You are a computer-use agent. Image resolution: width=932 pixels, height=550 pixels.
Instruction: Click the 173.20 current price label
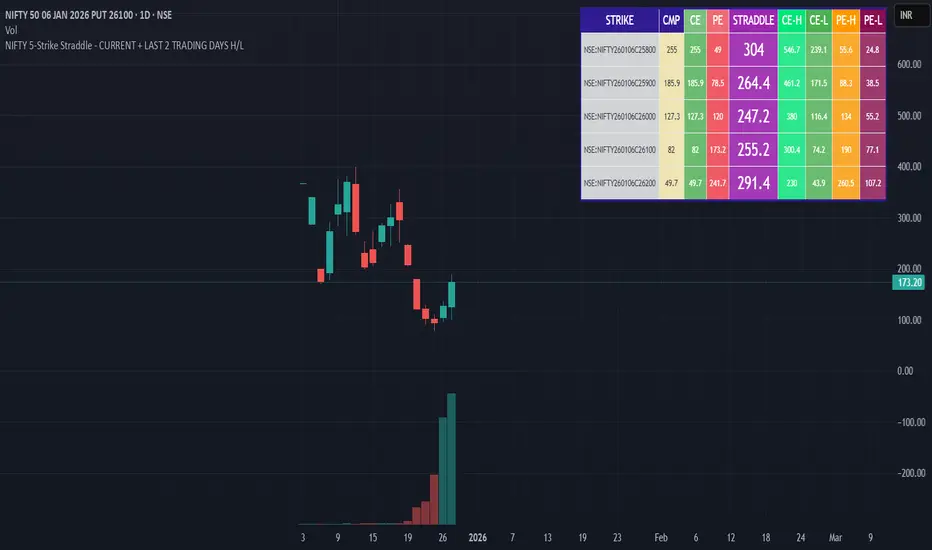(909, 282)
